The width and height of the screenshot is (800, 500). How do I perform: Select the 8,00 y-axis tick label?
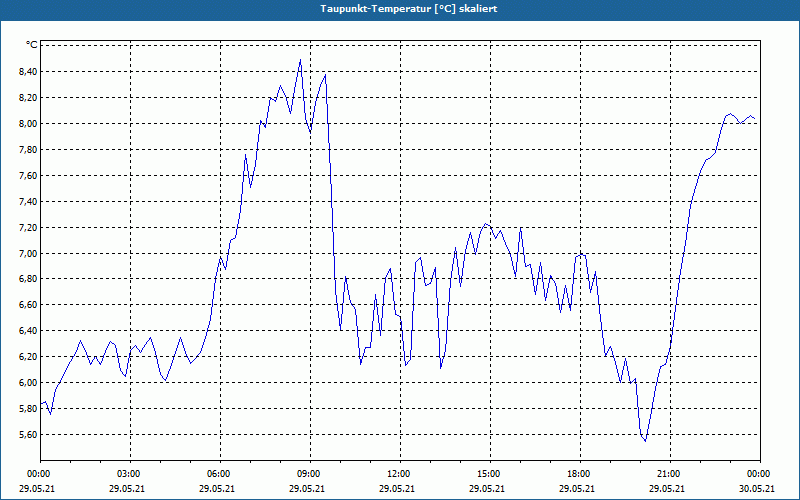coord(26,123)
